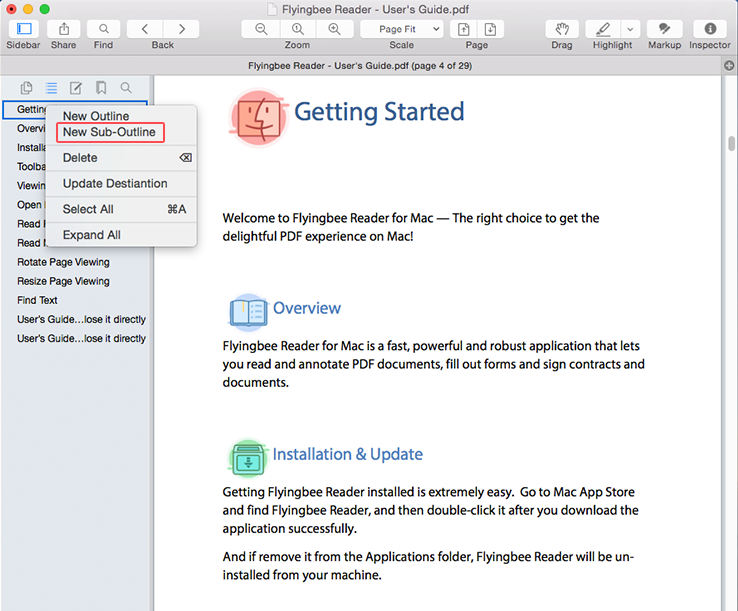The height and width of the screenshot is (611, 738).
Task: Show outline list sidebar tab icon
Action: point(51,88)
